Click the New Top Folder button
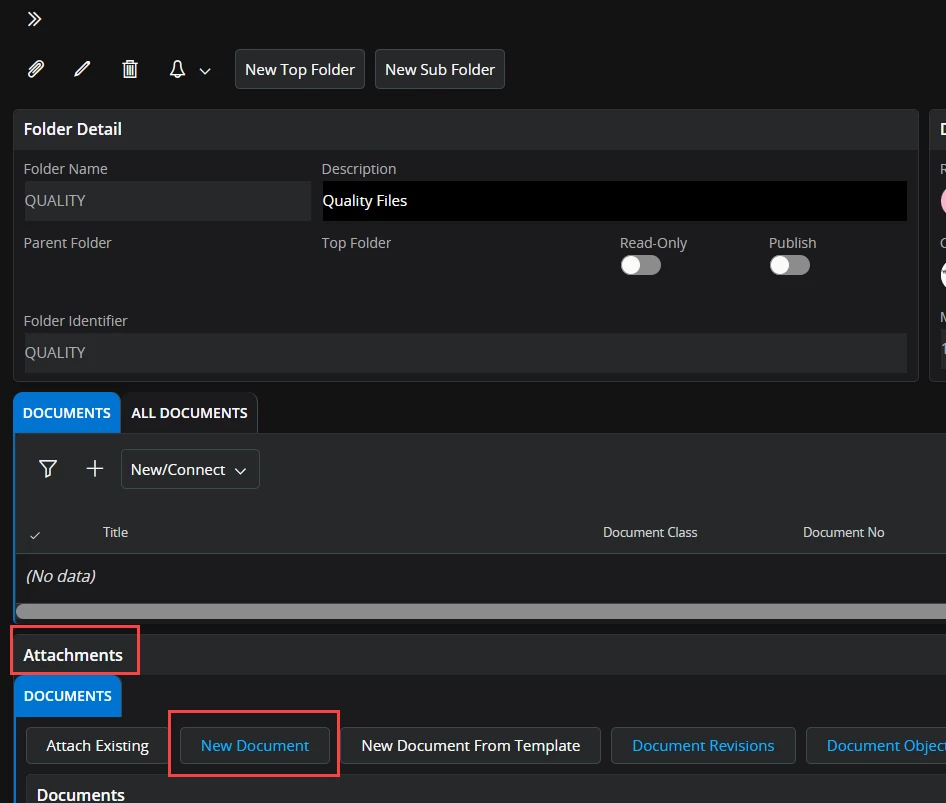This screenshot has width=946, height=803. click(x=300, y=69)
